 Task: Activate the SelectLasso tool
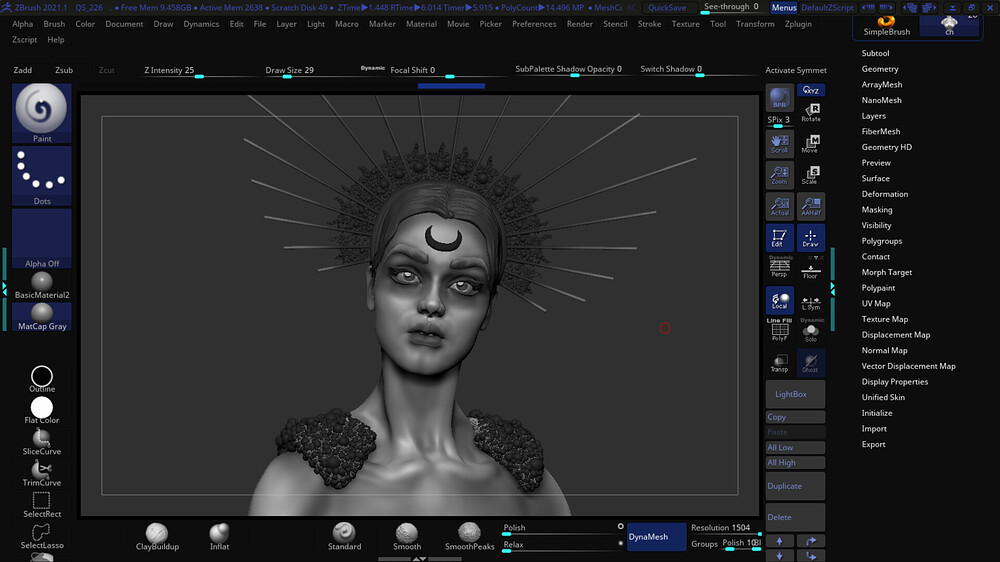42,533
